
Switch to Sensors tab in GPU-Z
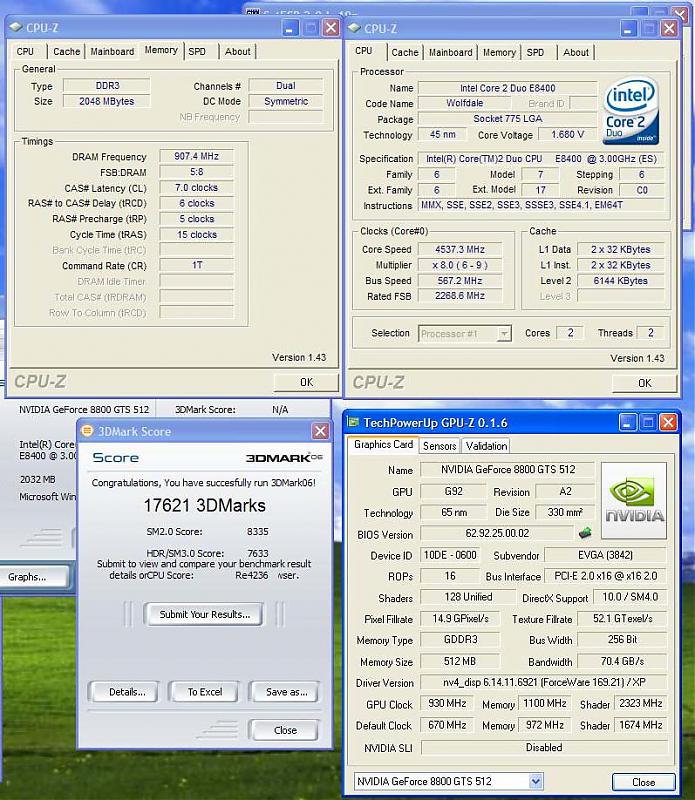[x=439, y=446]
